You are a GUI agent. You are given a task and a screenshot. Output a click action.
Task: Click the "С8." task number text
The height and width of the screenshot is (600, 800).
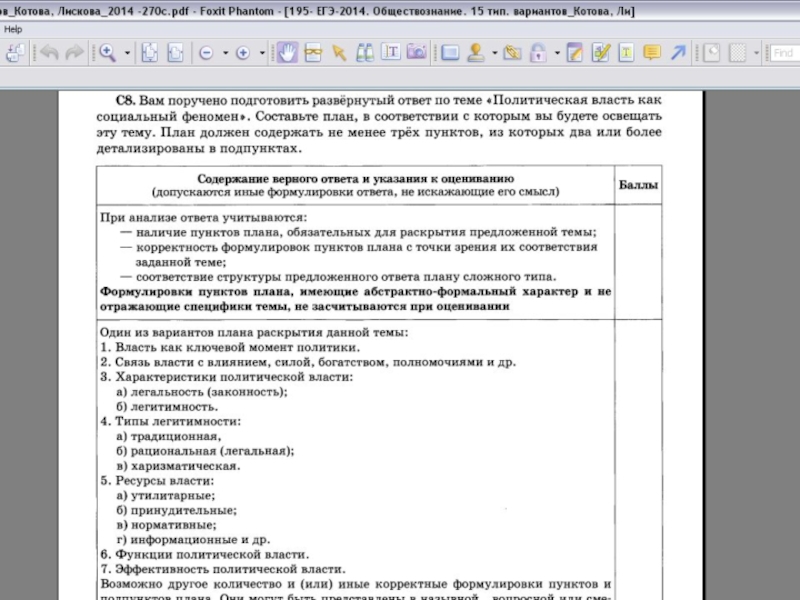click(x=126, y=100)
